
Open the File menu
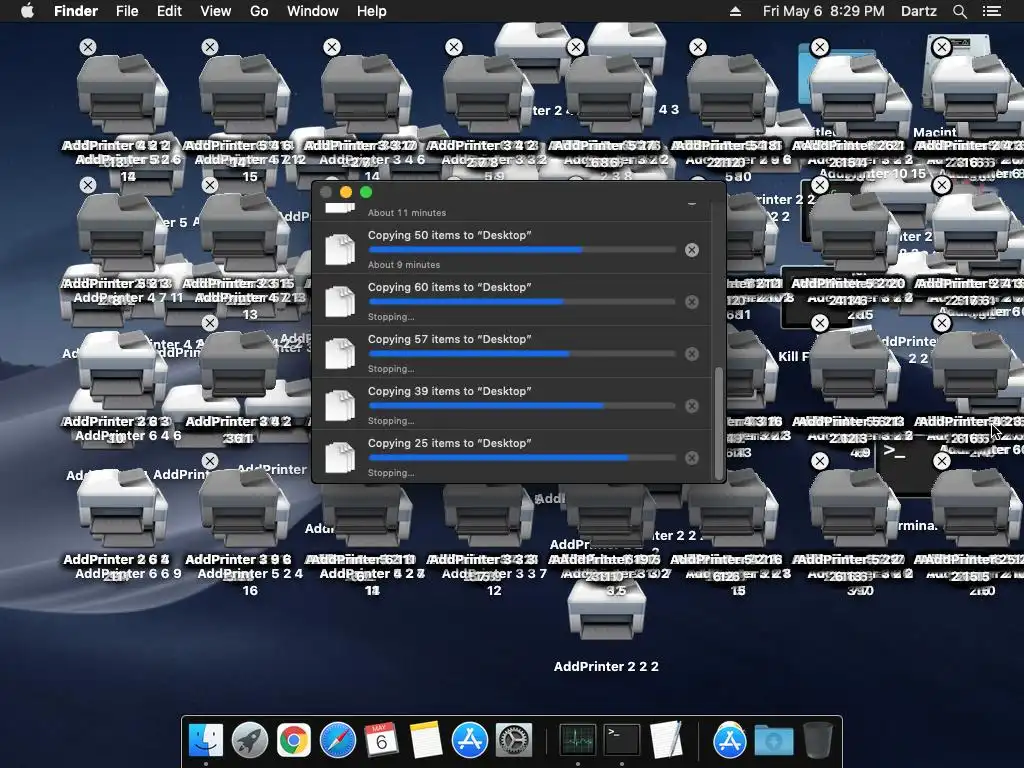(127, 11)
